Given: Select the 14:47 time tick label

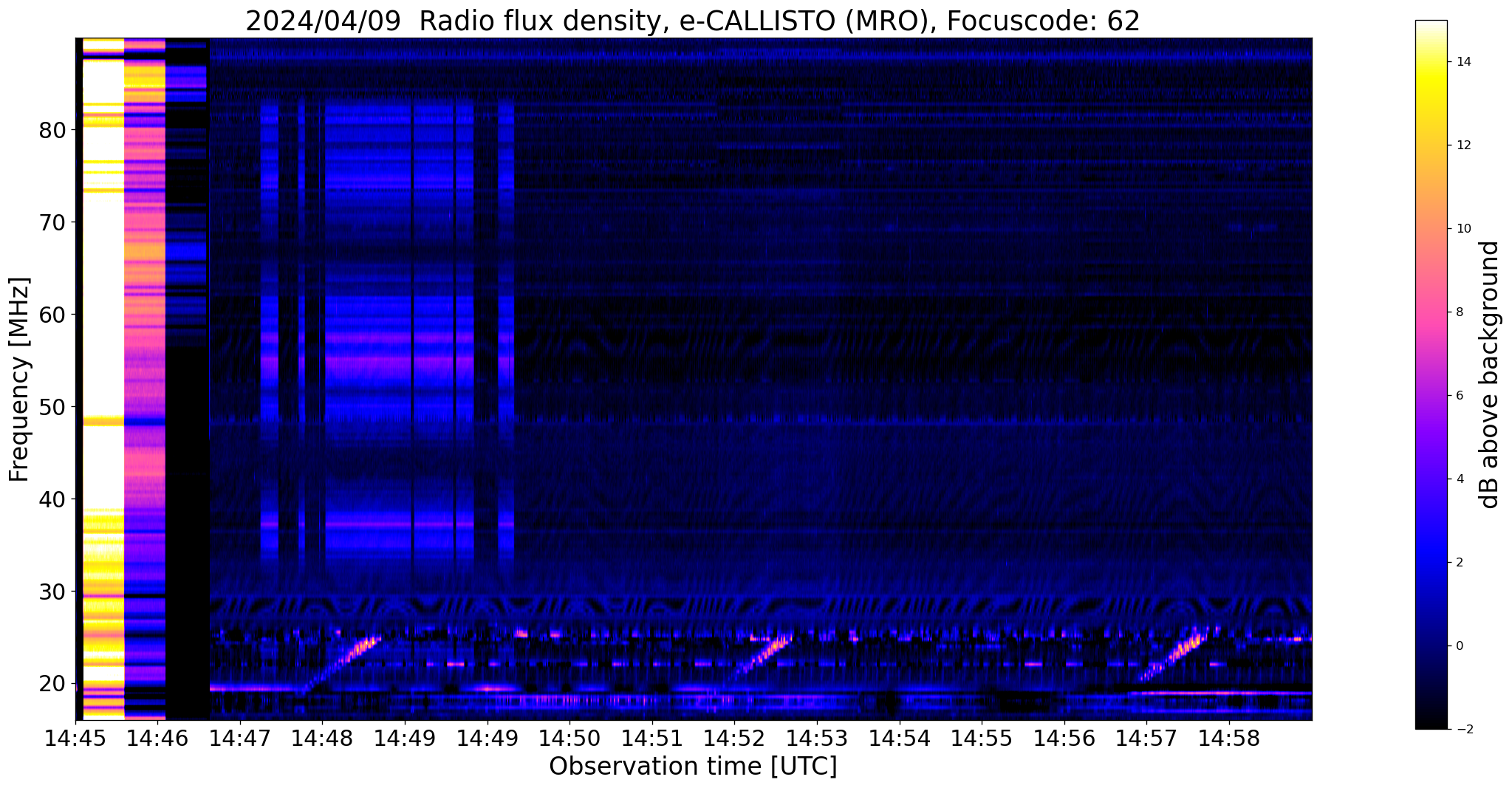Looking at the screenshot, I should point(239,739).
